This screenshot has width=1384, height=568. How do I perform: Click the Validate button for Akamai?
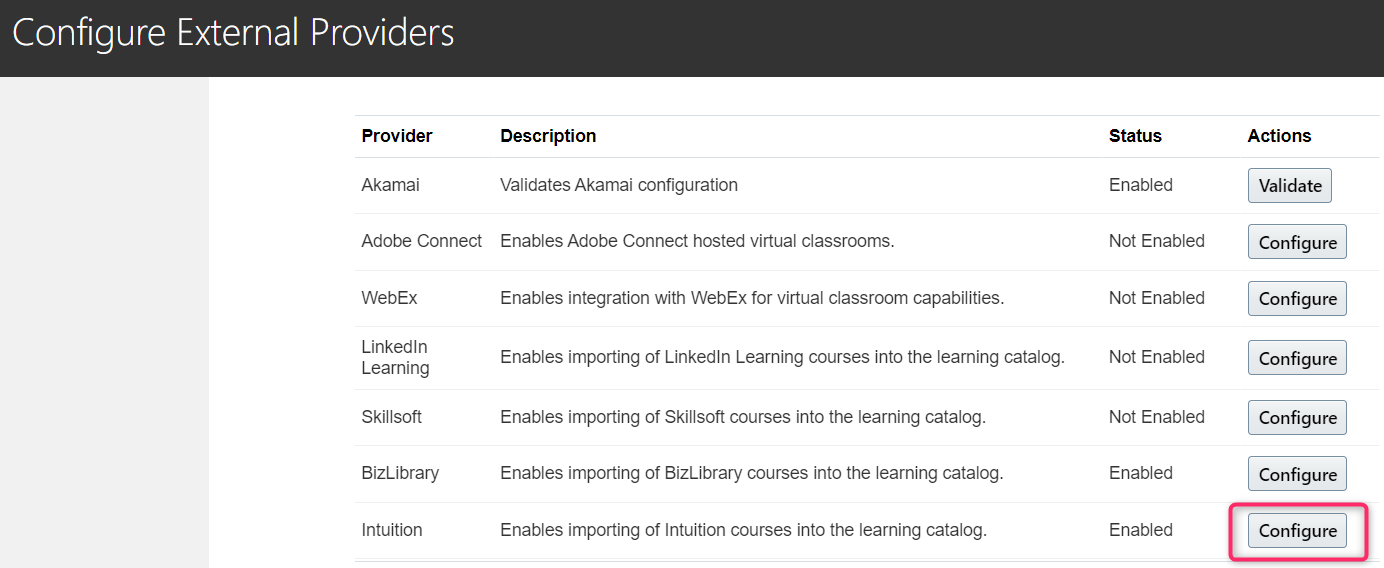click(x=1289, y=186)
